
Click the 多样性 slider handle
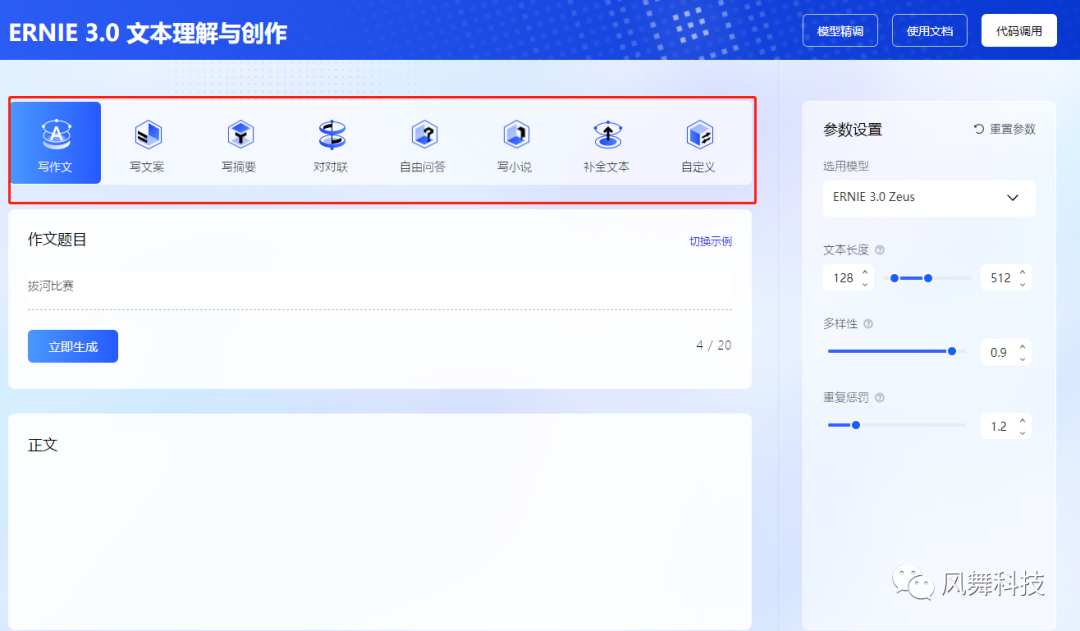952,351
